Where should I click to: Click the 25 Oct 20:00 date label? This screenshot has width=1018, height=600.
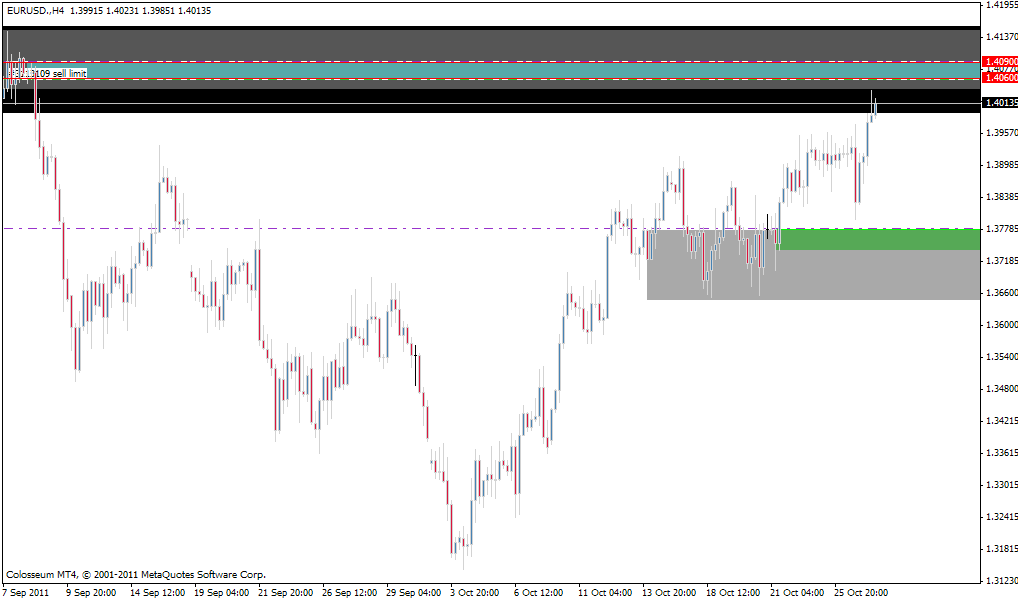coord(862,592)
